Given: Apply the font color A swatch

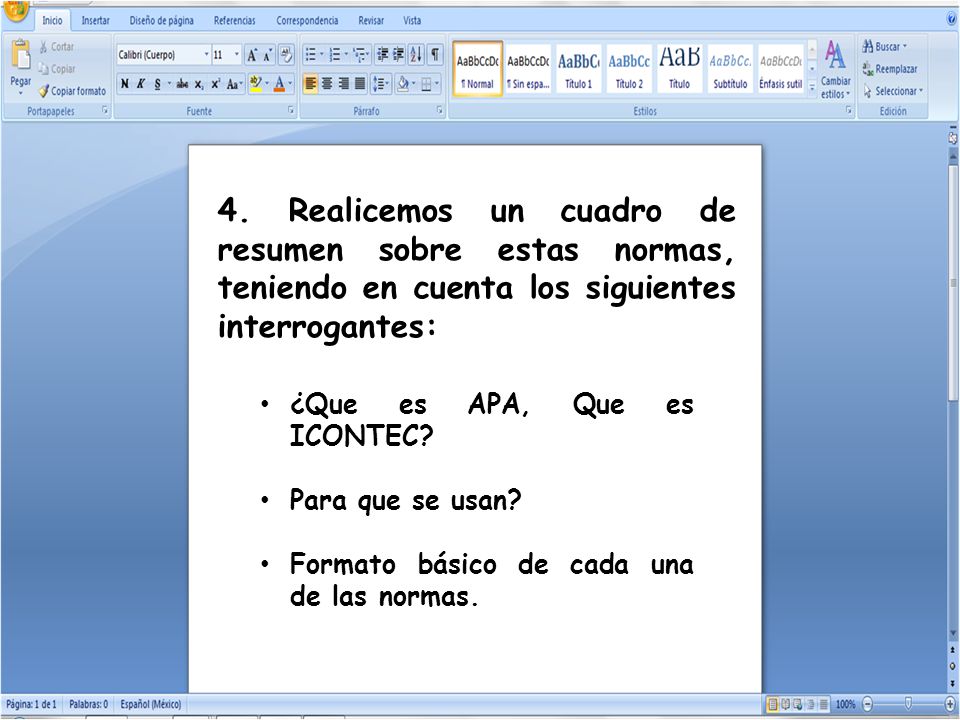Looking at the screenshot, I should 279,84.
